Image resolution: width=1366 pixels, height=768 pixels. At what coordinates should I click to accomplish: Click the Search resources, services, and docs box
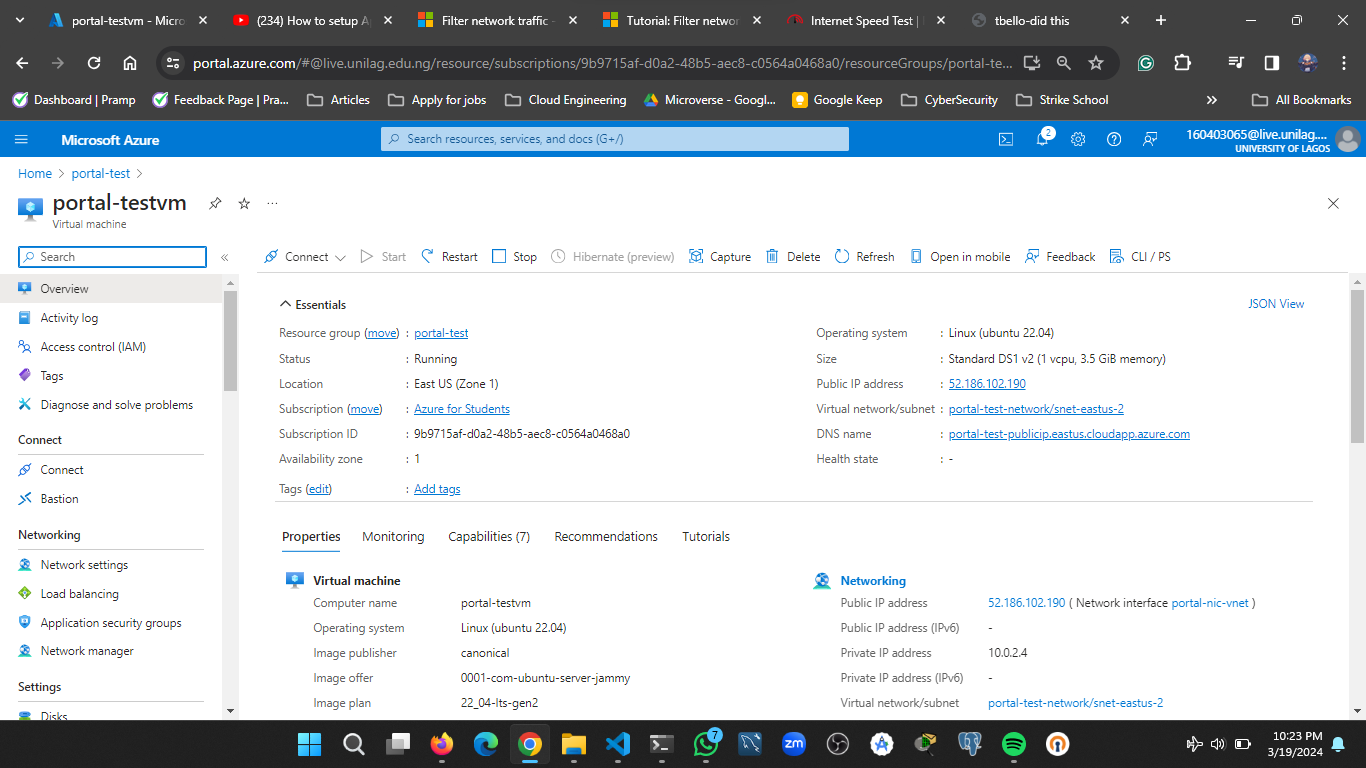coord(615,139)
